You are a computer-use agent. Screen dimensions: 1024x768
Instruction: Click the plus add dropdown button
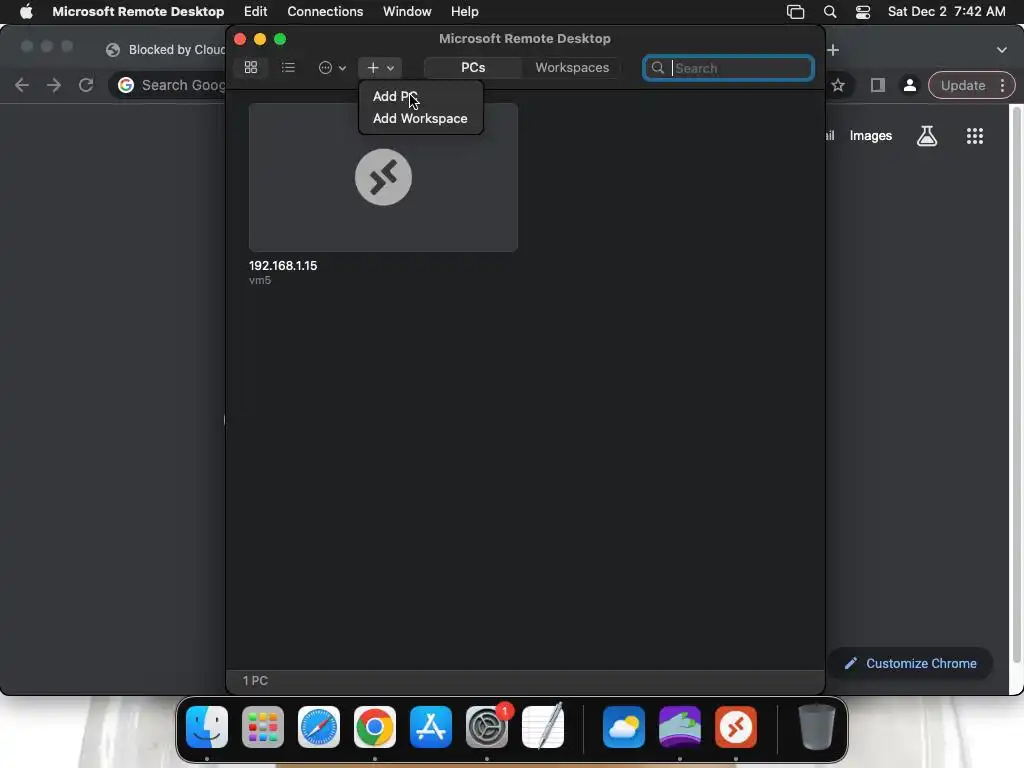click(x=380, y=67)
